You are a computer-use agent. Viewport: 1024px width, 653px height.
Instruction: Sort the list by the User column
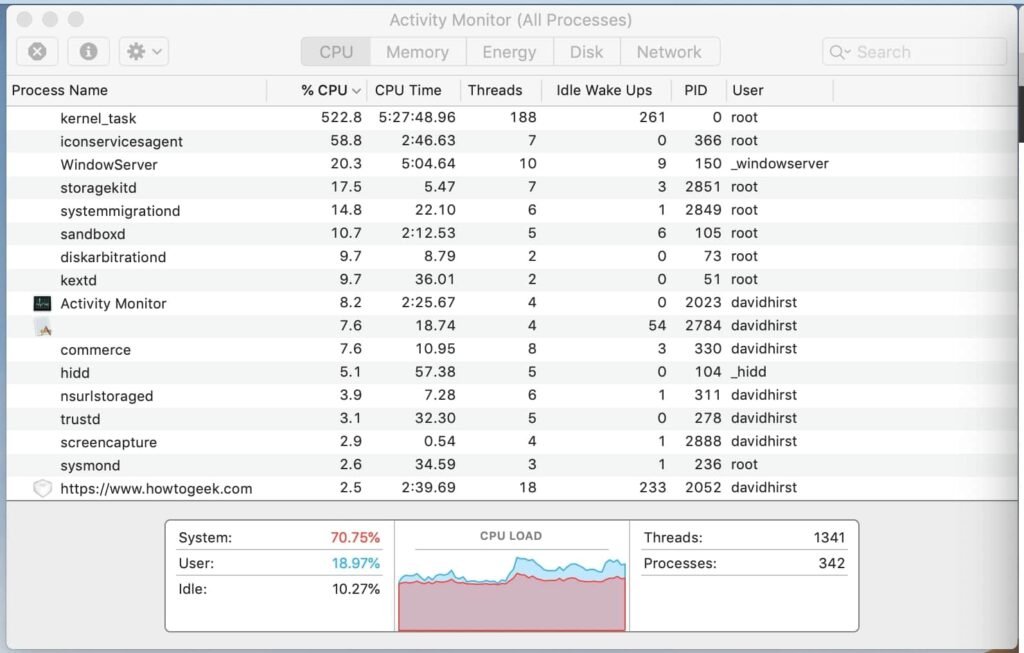tap(747, 90)
